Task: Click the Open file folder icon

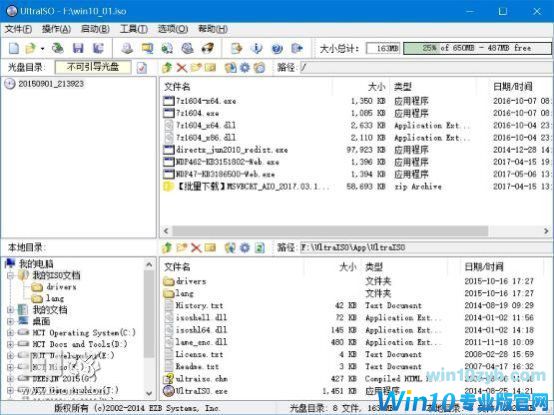Action: [31, 48]
